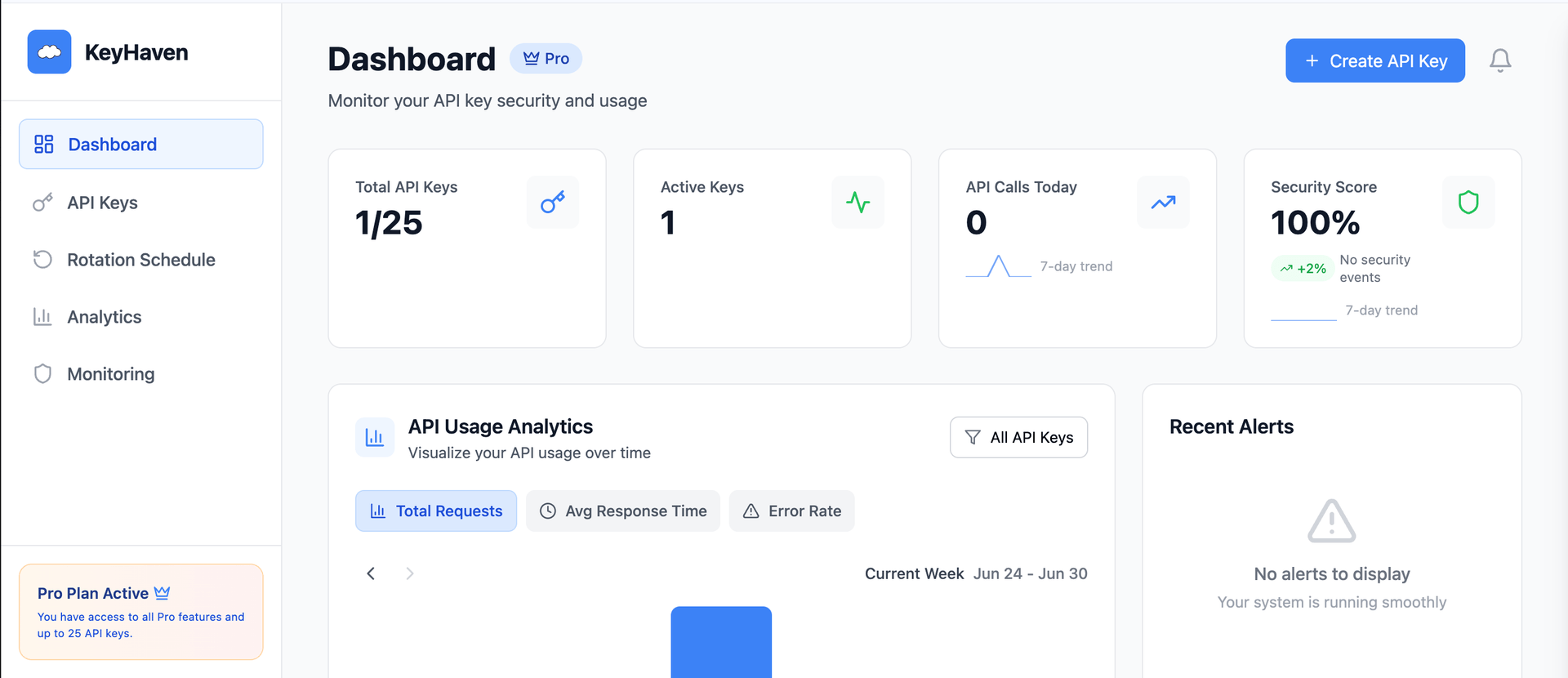Click the activity pulse icon in Active Keys card
Viewport: 1568px width, 678px height.
pos(858,202)
